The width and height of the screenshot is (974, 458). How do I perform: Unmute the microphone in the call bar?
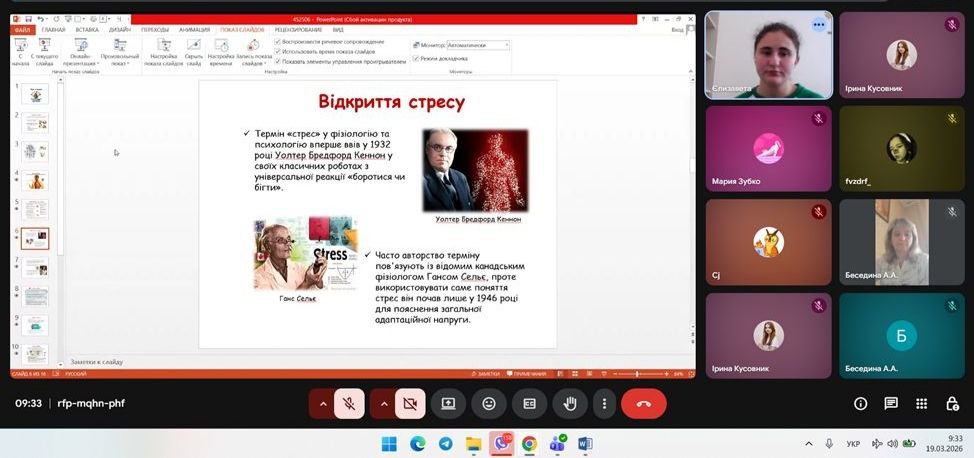pyautogui.click(x=349, y=403)
